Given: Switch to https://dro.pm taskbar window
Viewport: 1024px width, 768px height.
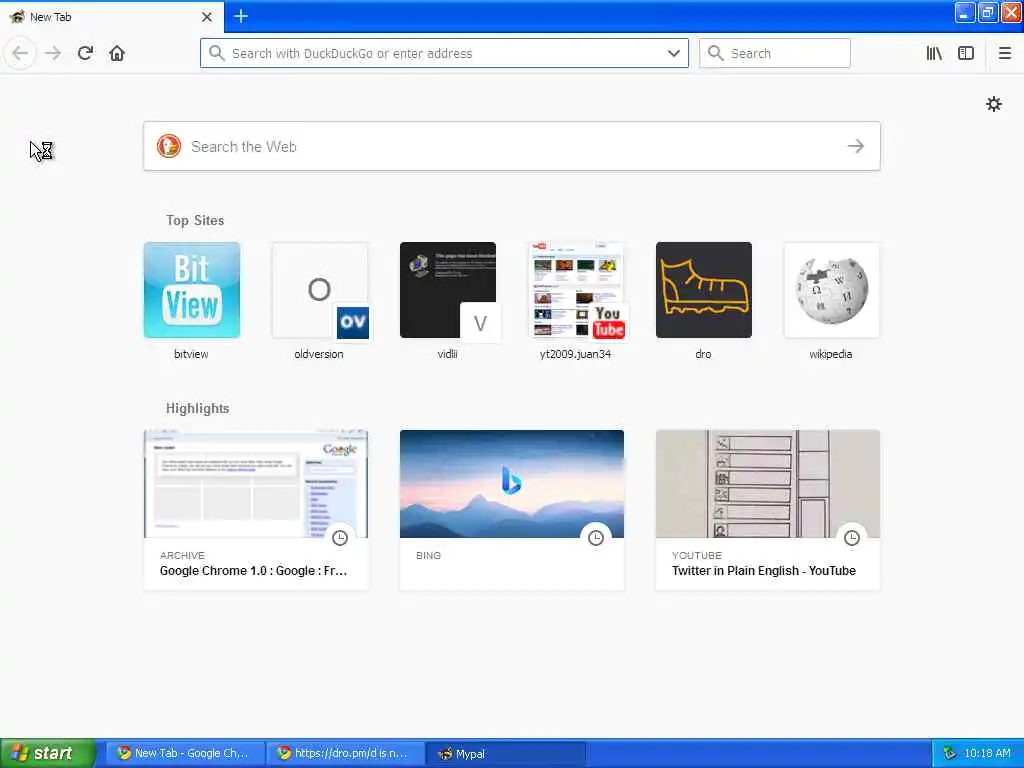Looking at the screenshot, I should (345, 754).
